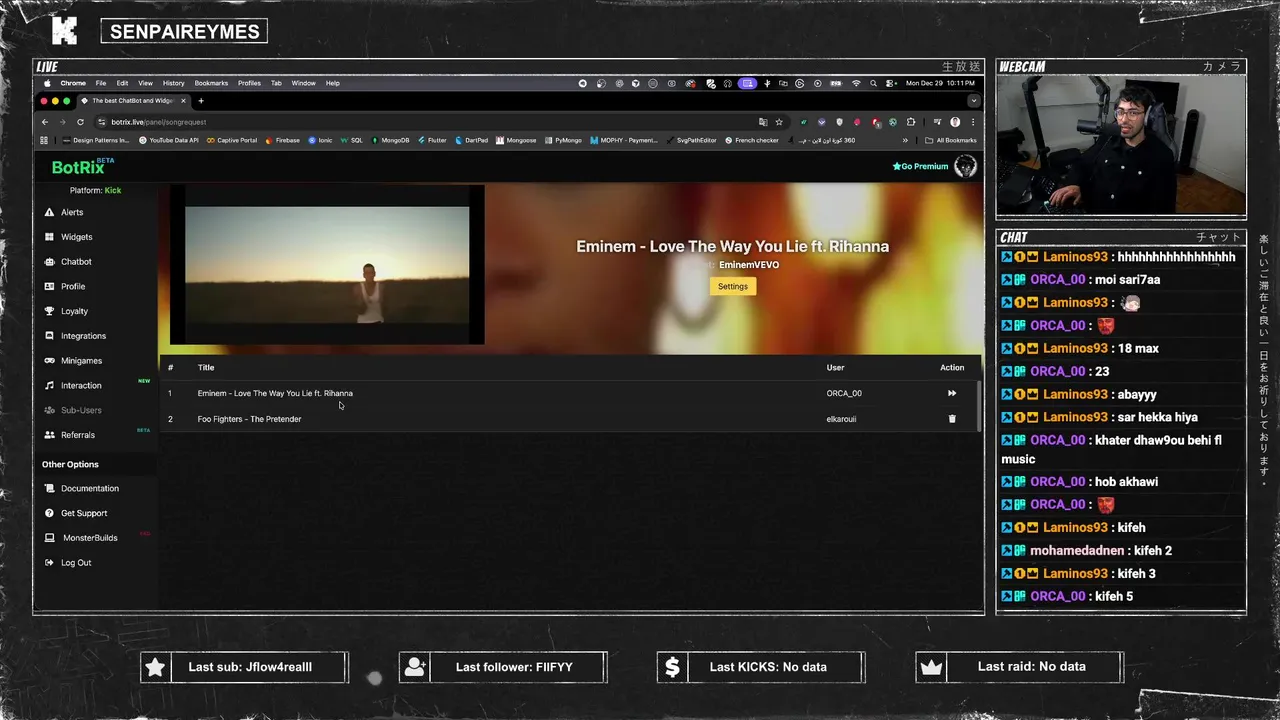Viewport: 1280px width, 720px height.
Task: Click the Go Premium link
Action: click(x=920, y=166)
